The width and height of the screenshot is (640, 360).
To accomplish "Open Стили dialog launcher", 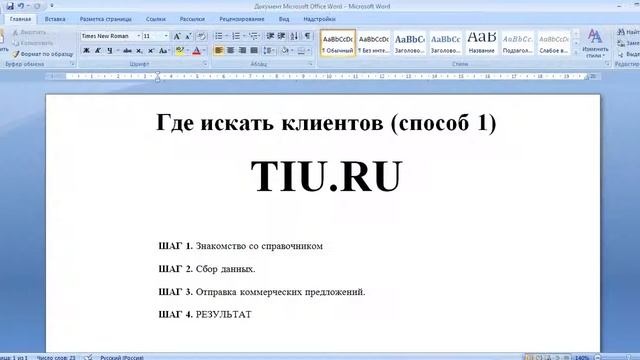I will (x=607, y=64).
